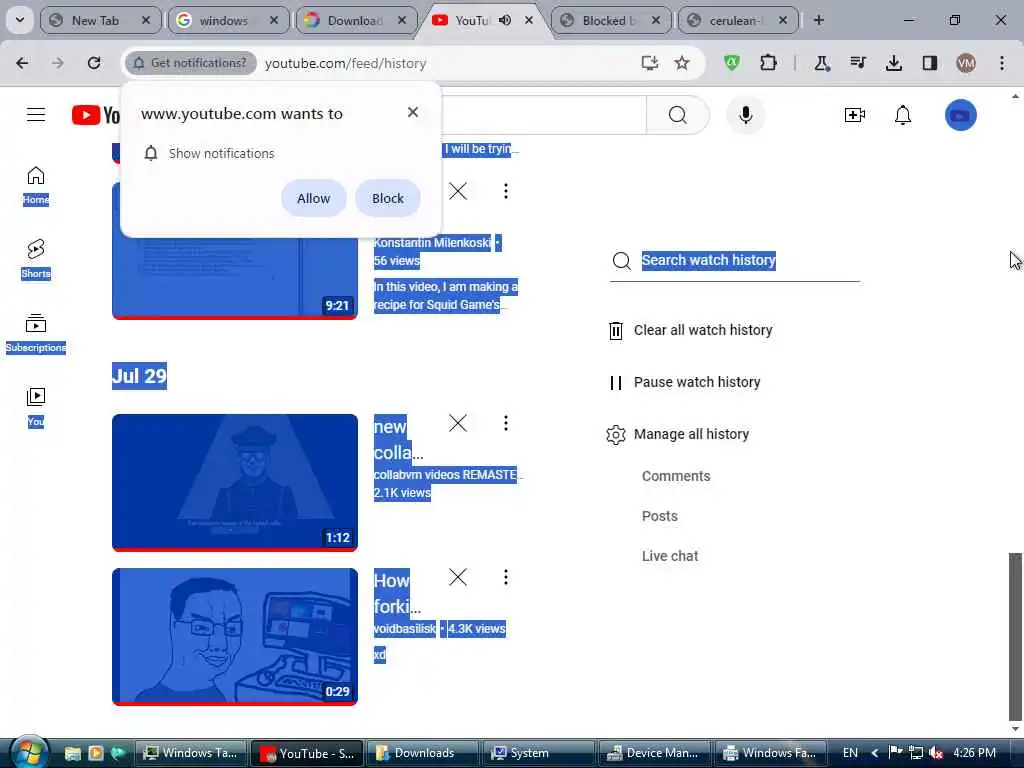The image size is (1024, 768).
Task: Click the page vertical scrollbar thumb
Action: point(1015,637)
